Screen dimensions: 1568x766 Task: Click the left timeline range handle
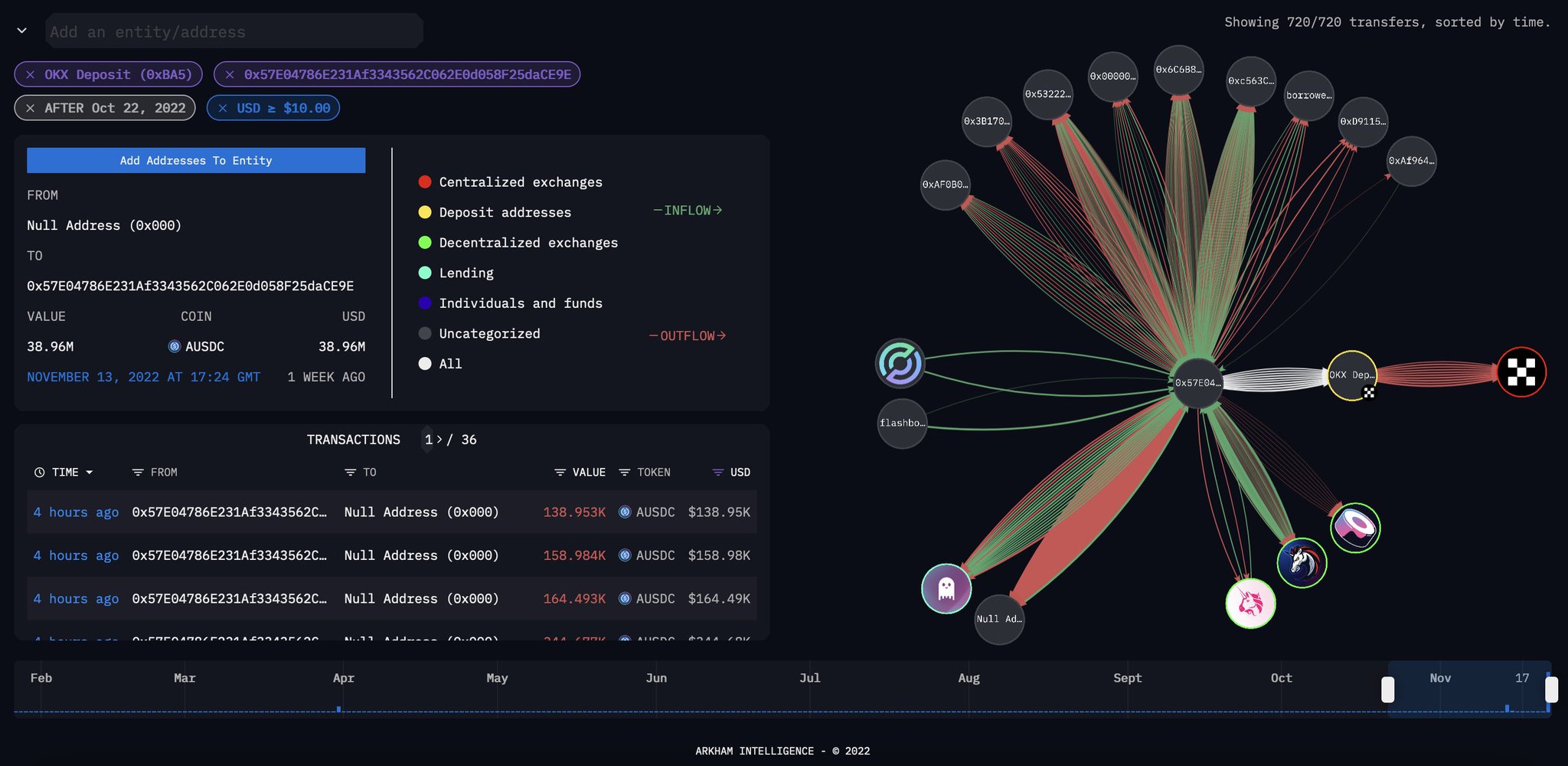(1387, 689)
